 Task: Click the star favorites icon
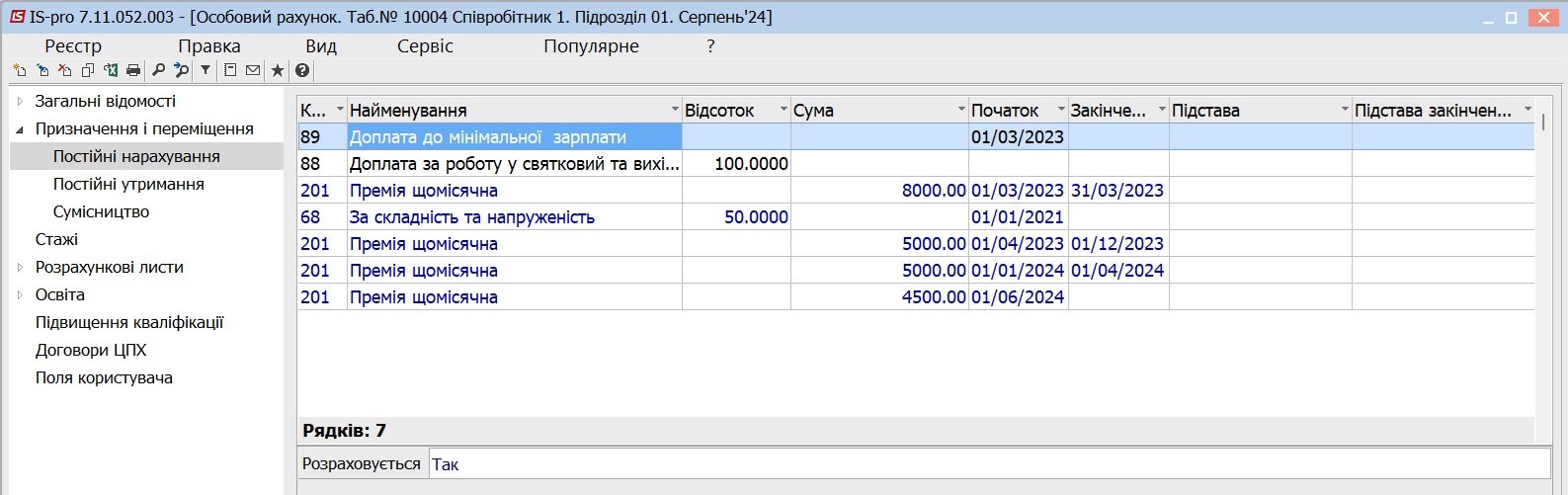[278, 70]
